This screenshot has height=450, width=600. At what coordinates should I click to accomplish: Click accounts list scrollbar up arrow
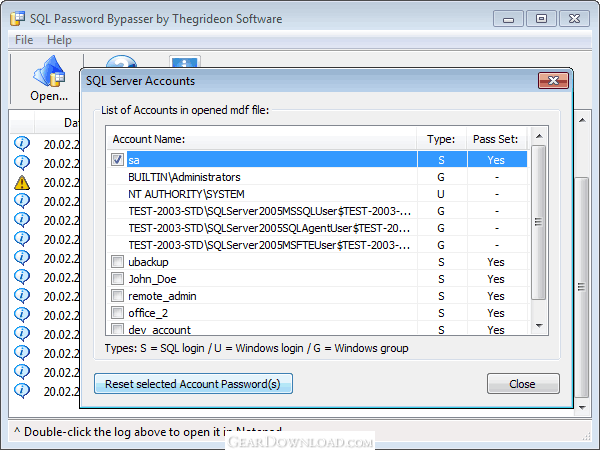pyautogui.click(x=539, y=136)
